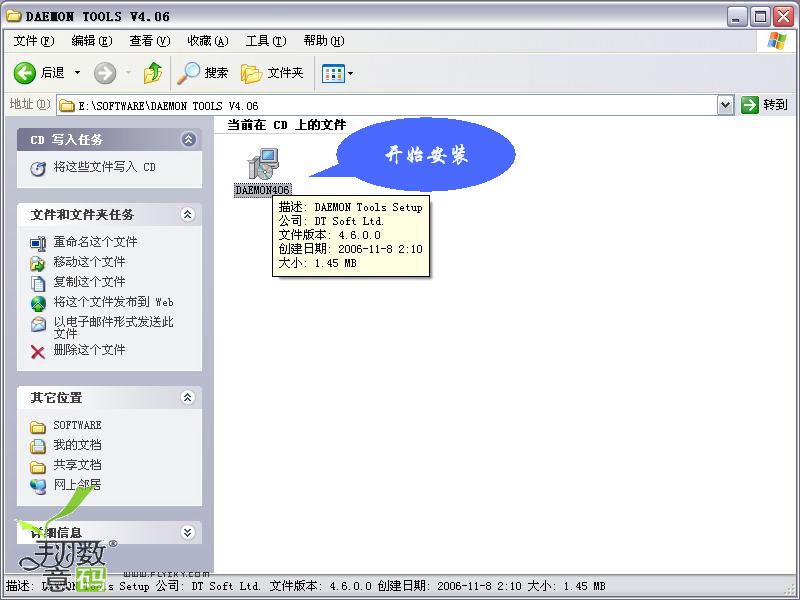Image resolution: width=800 pixels, height=600 pixels.
Task: Click the e-mail envelope icon
Action: 38,324
